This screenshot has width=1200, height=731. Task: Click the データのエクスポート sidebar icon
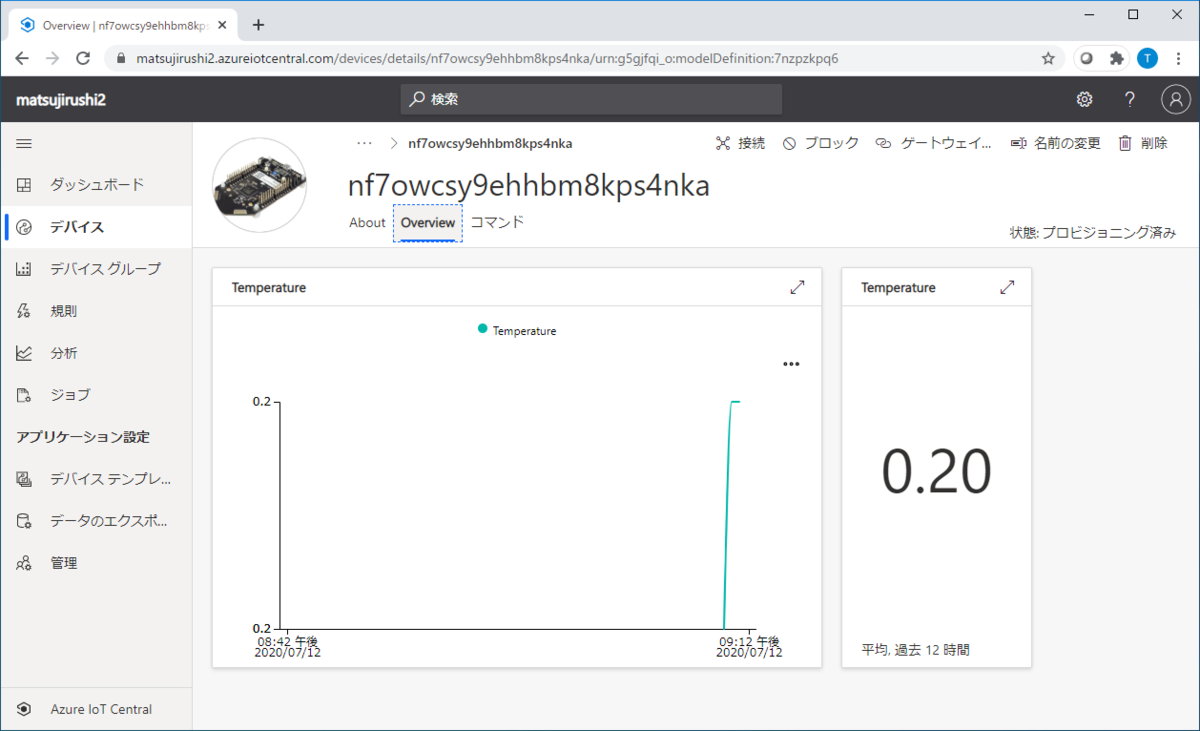[x=24, y=521]
